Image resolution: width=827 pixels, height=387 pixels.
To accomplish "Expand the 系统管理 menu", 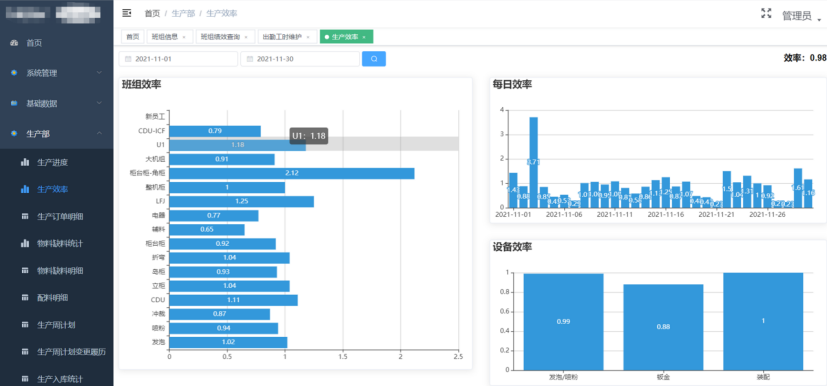I will point(56,73).
